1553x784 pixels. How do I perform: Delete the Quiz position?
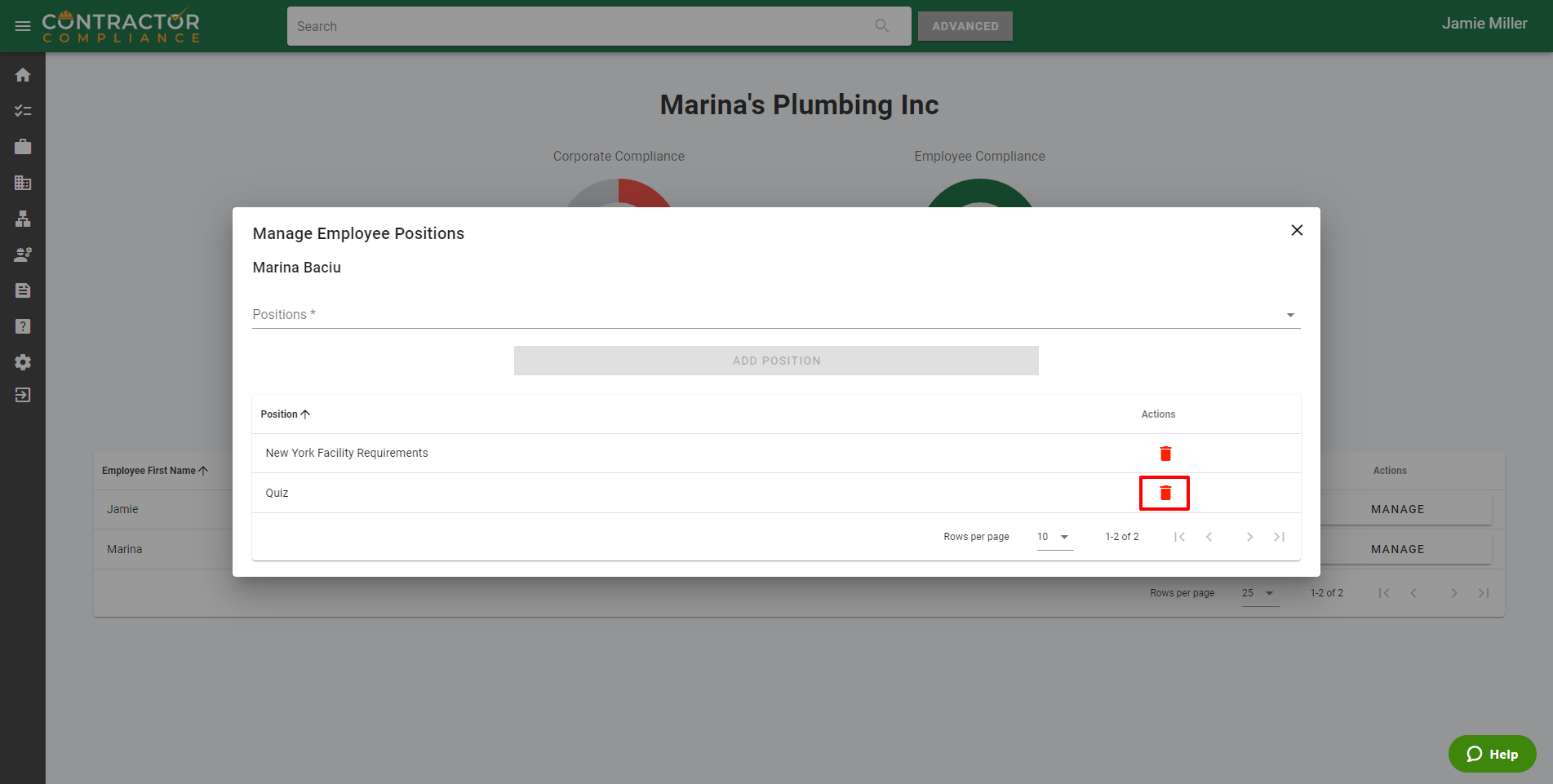tap(1165, 493)
